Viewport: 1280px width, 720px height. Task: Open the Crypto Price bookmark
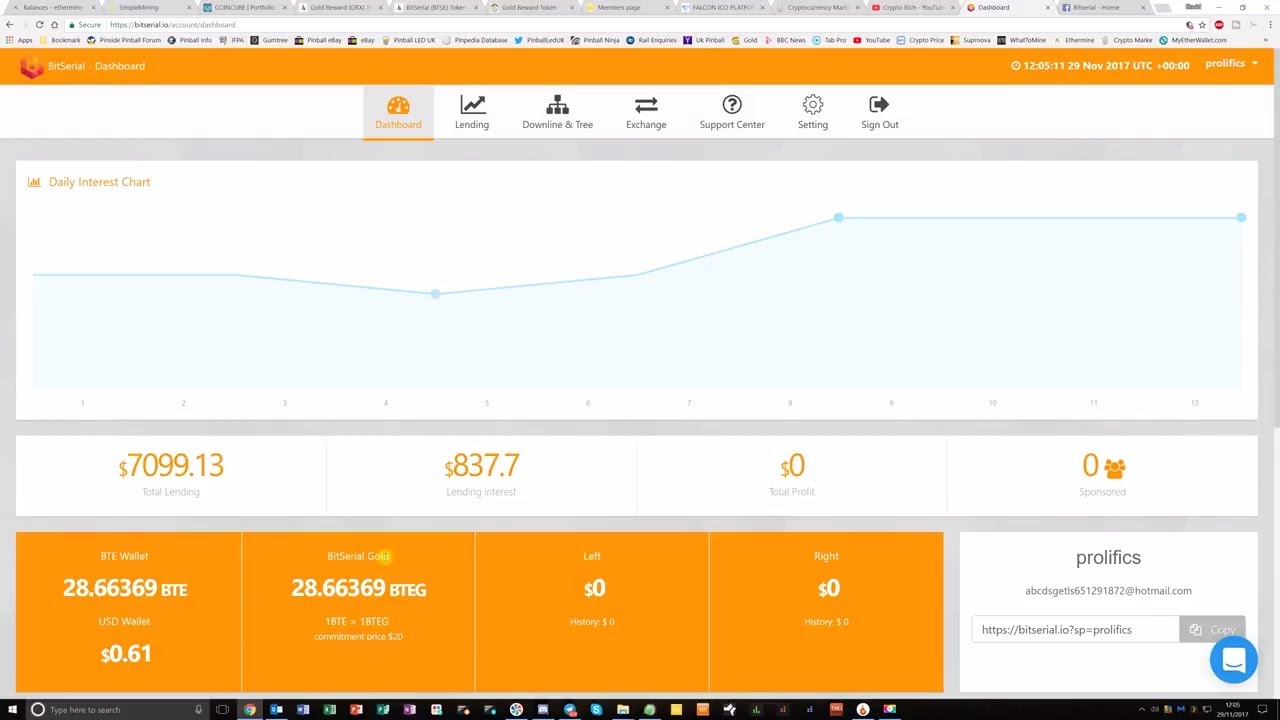coord(920,40)
